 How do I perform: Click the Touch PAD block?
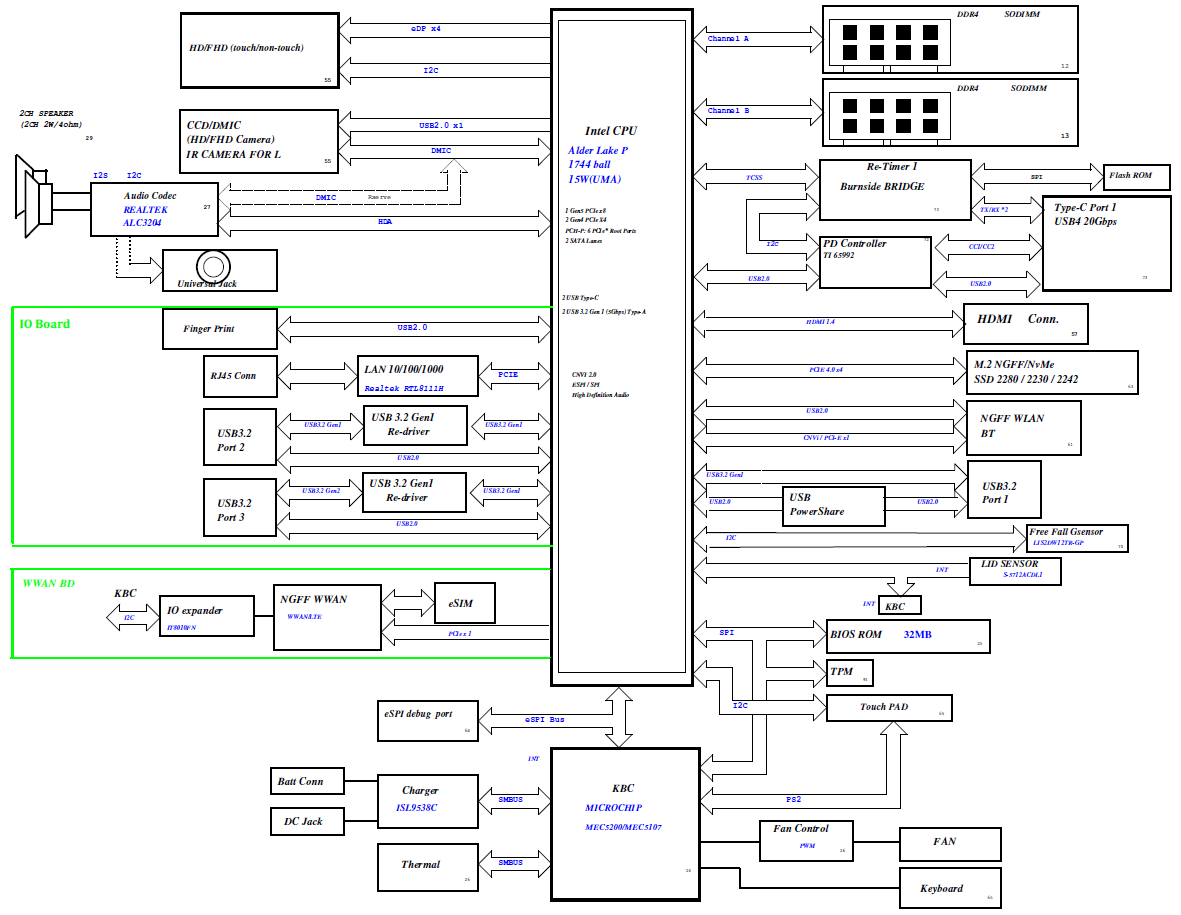[890, 708]
